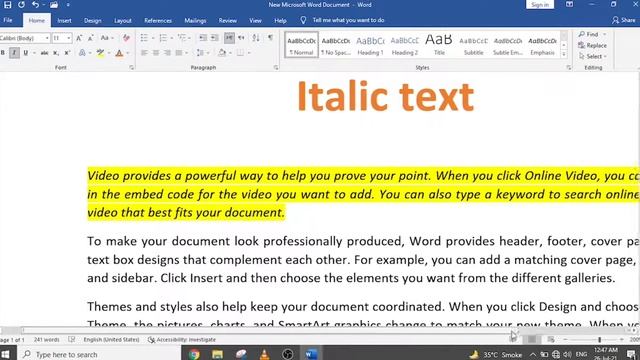Click Decrease Font Size icon
Image resolution: width=640 pixels, height=360 pixels.
coord(91,38)
